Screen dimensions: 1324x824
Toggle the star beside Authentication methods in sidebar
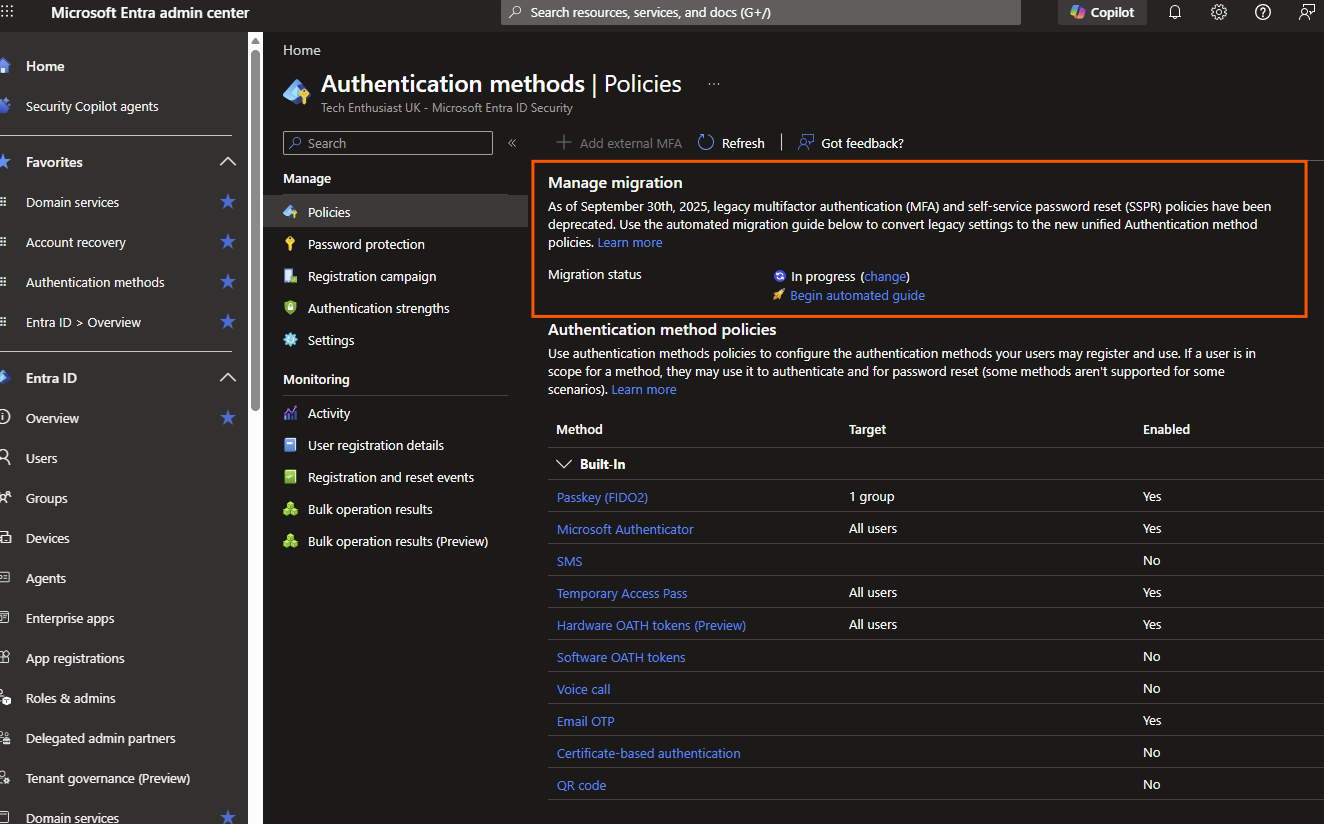[228, 282]
